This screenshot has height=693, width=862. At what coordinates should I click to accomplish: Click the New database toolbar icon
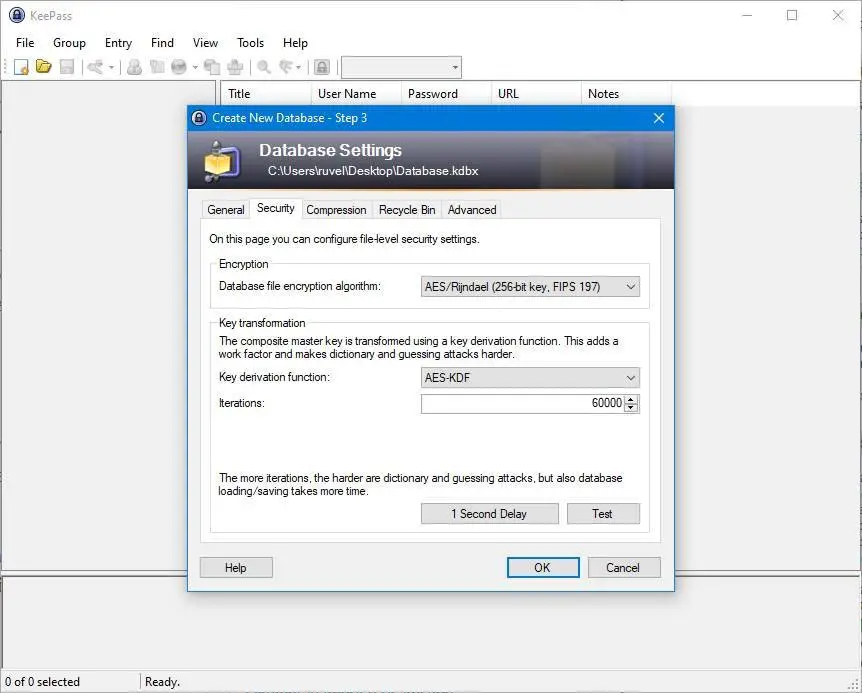pyautogui.click(x=21, y=67)
